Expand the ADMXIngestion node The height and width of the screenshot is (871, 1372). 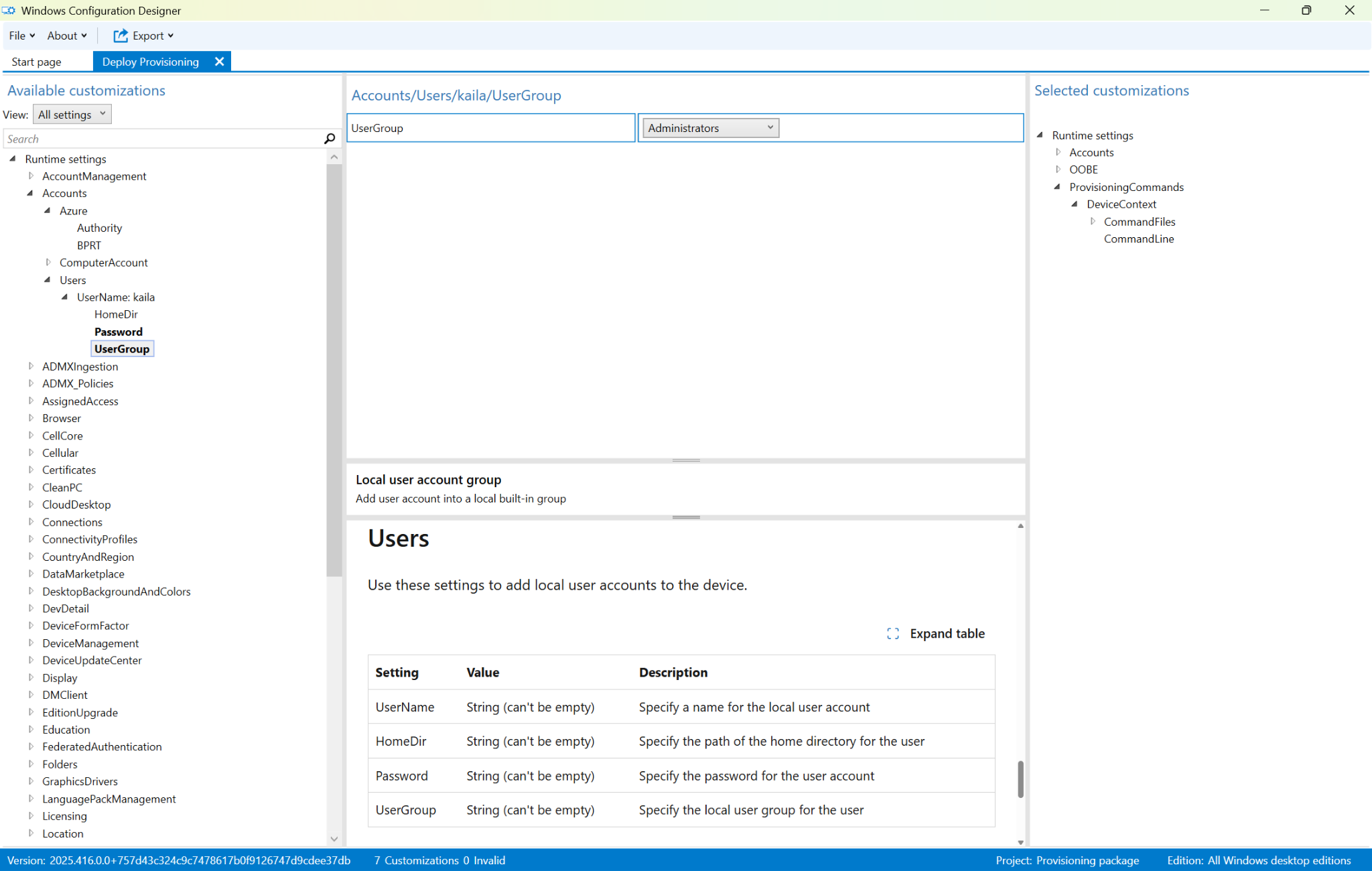coord(30,366)
